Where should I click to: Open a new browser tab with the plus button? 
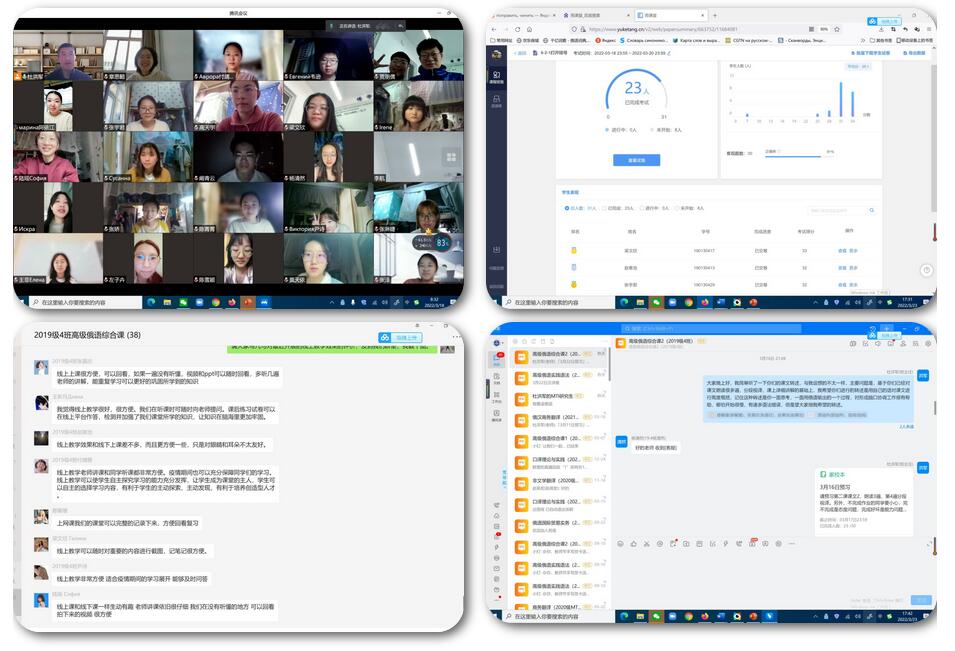pyautogui.click(x=714, y=15)
